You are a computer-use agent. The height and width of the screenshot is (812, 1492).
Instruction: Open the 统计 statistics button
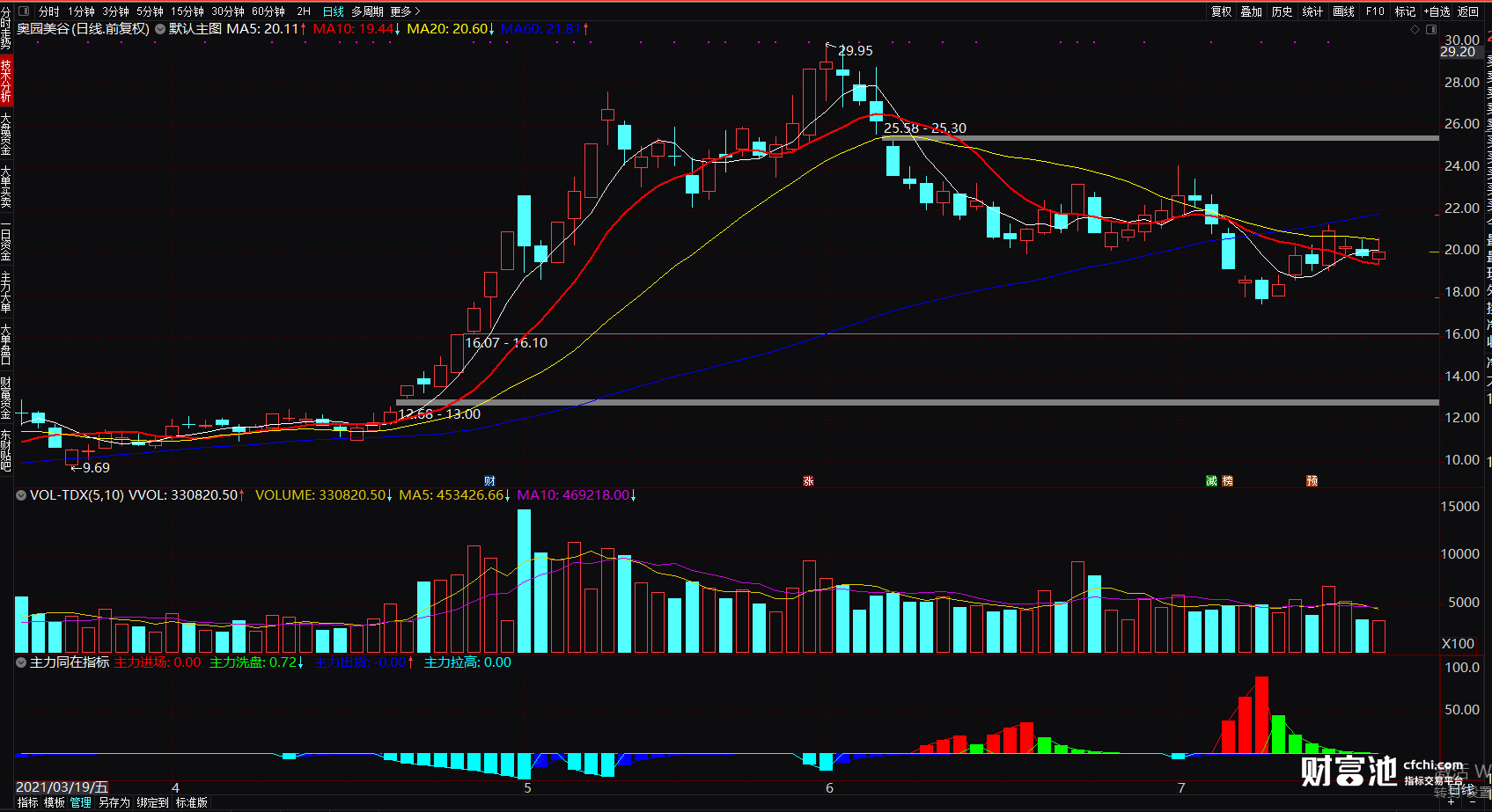[x=1312, y=11]
